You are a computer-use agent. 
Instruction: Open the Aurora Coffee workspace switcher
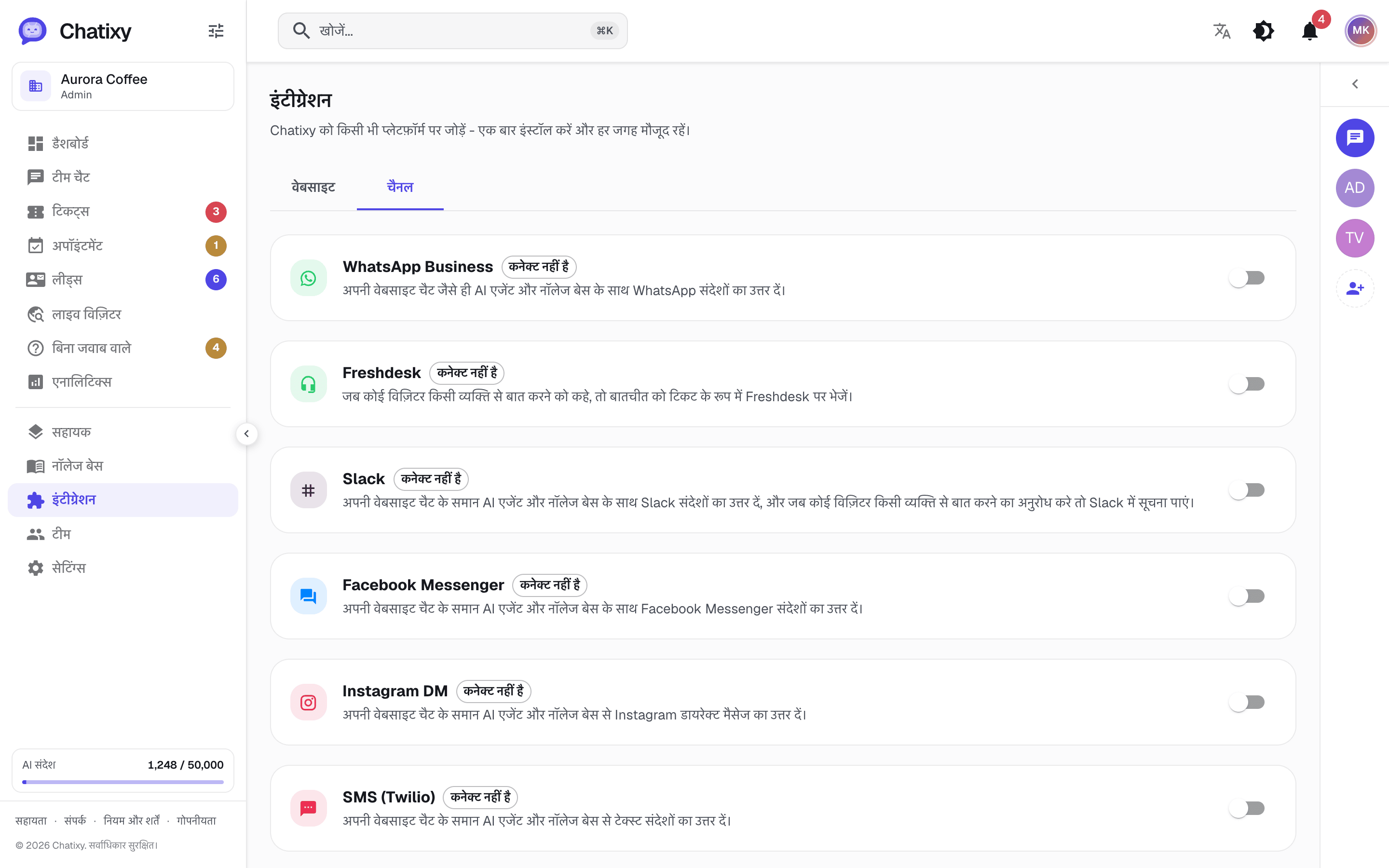coord(123,86)
